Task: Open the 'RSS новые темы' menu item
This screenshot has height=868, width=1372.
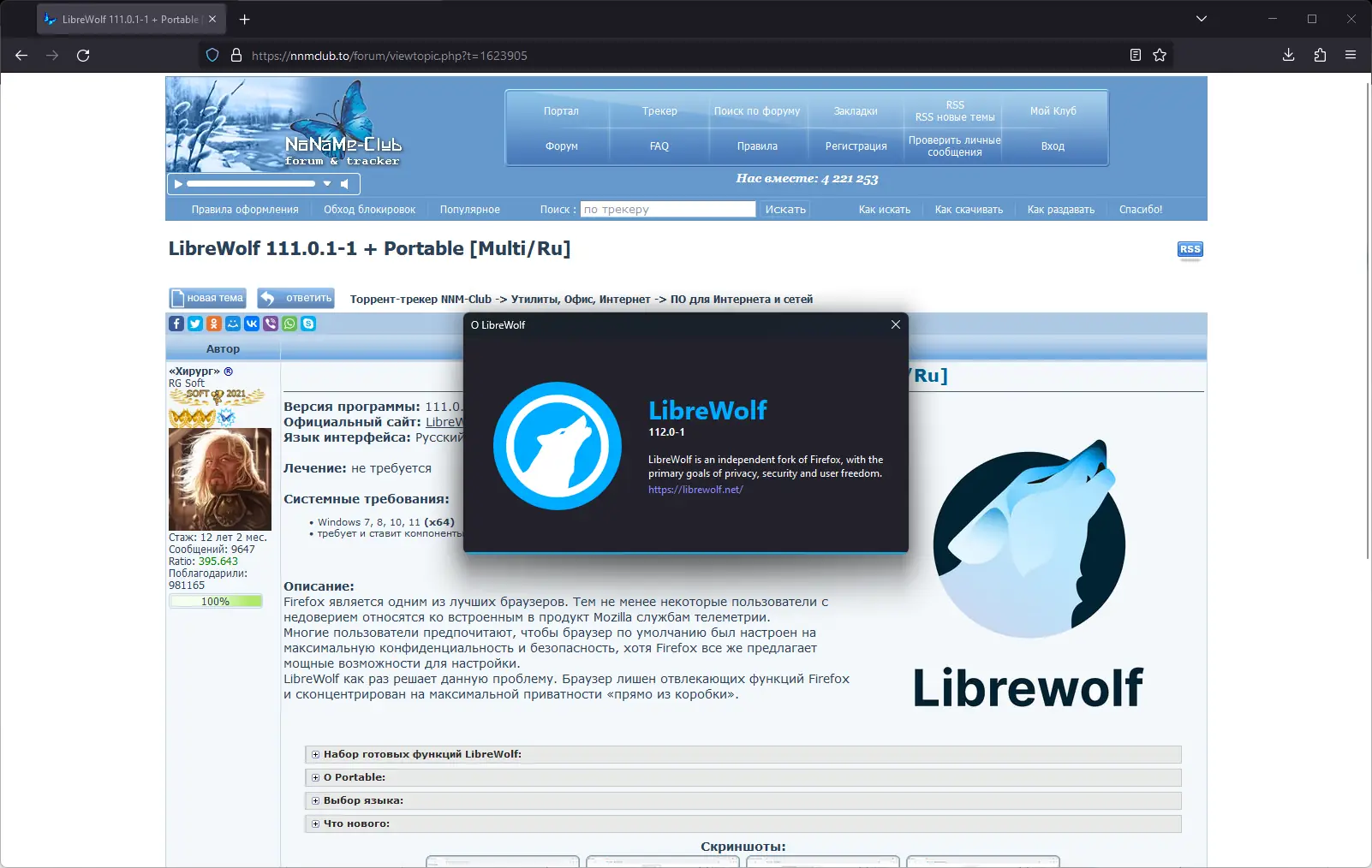Action: coord(955,117)
